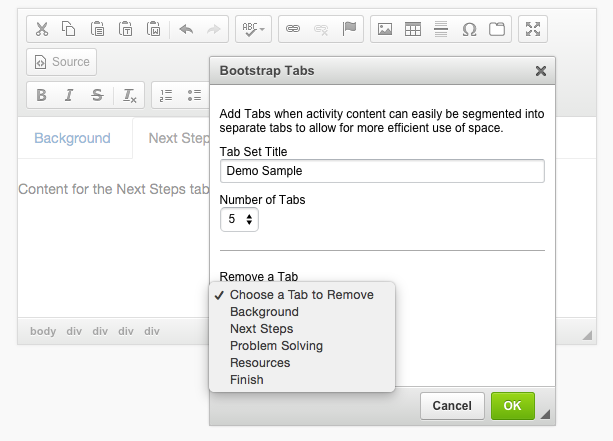
Task: Select Problem Solving from remove list
Action: [x=276, y=346]
